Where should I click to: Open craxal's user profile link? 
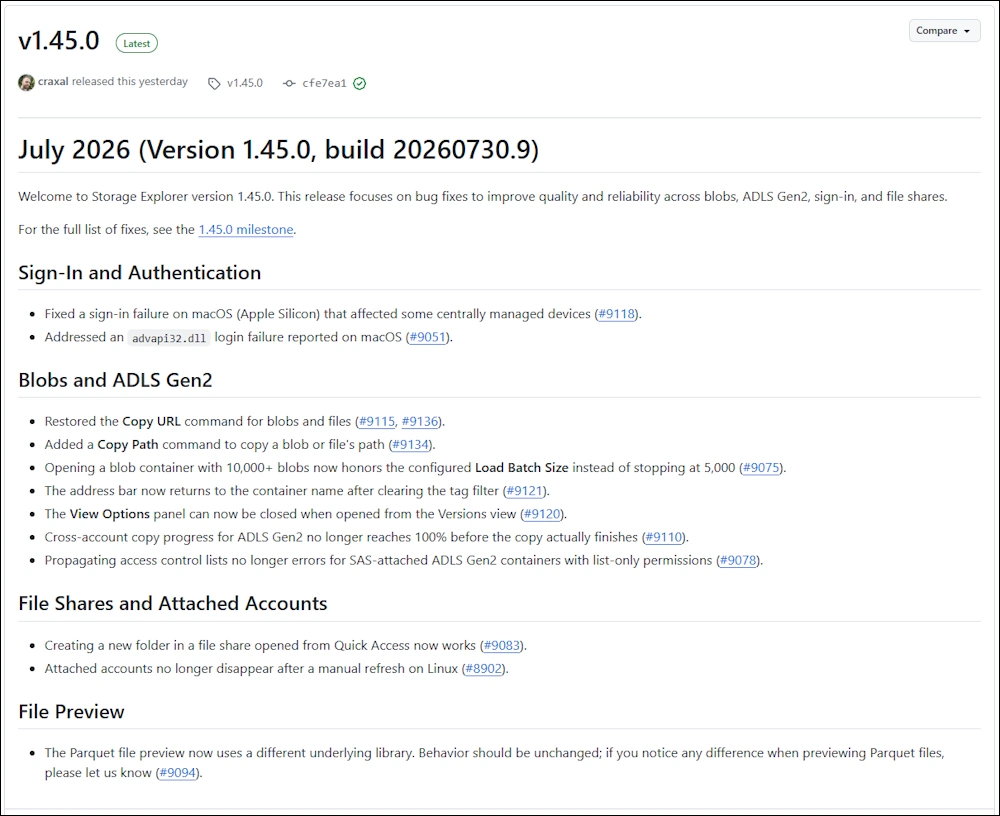(x=53, y=82)
